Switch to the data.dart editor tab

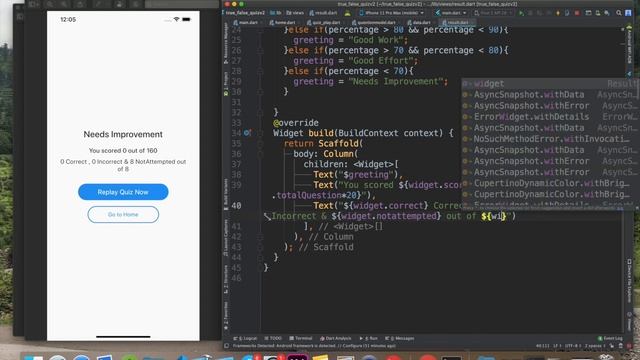419,22
